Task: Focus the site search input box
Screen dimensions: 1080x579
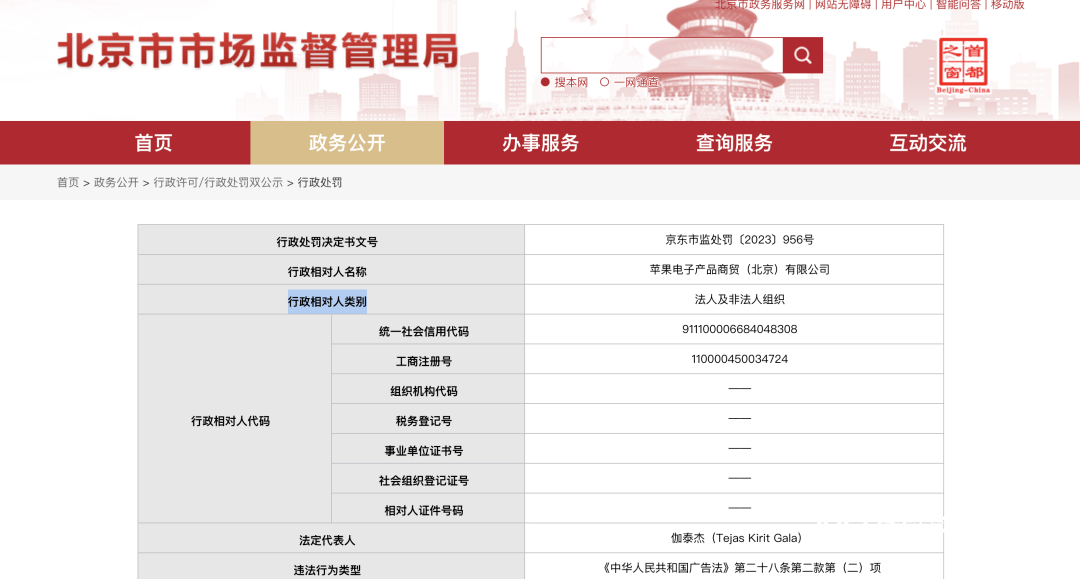Action: tap(662, 55)
